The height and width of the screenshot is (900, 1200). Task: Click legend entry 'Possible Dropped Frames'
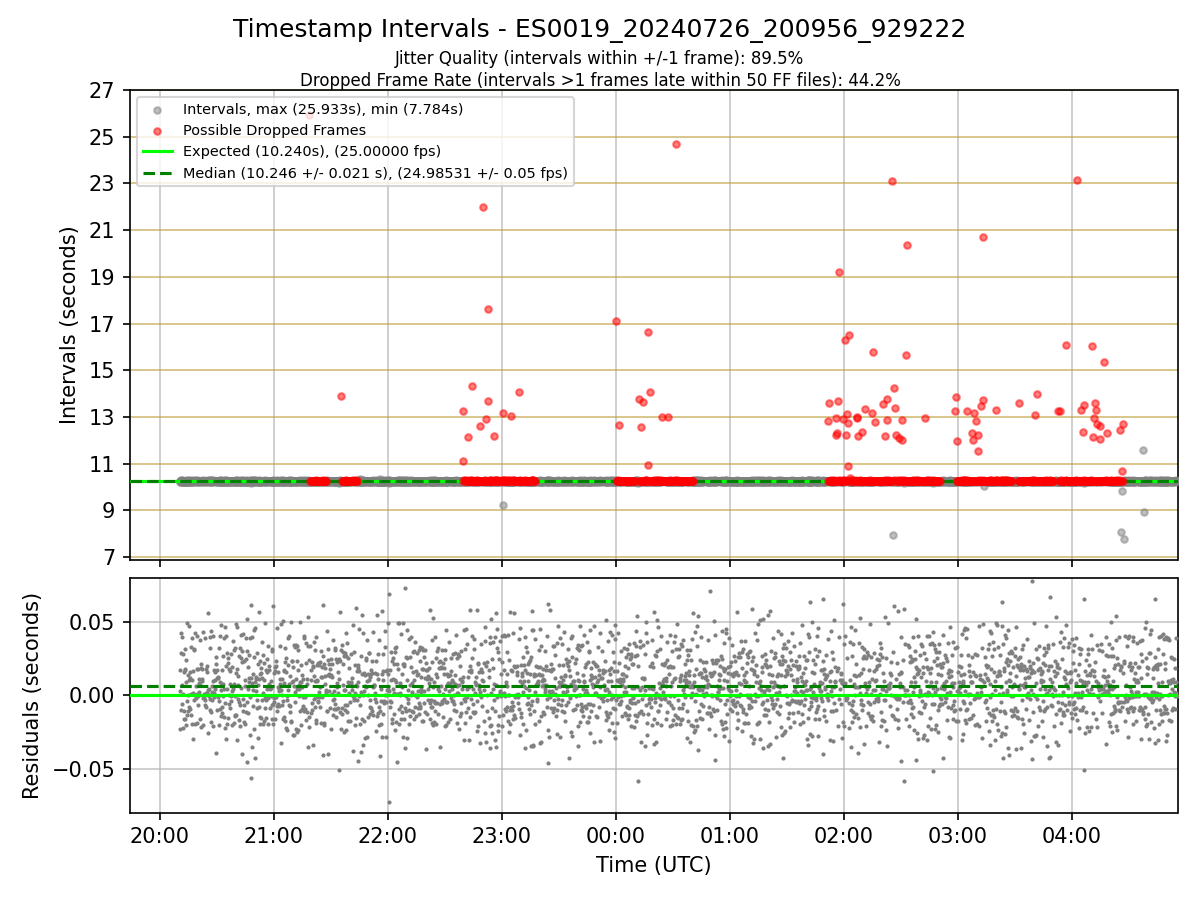[x=274, y=130]
